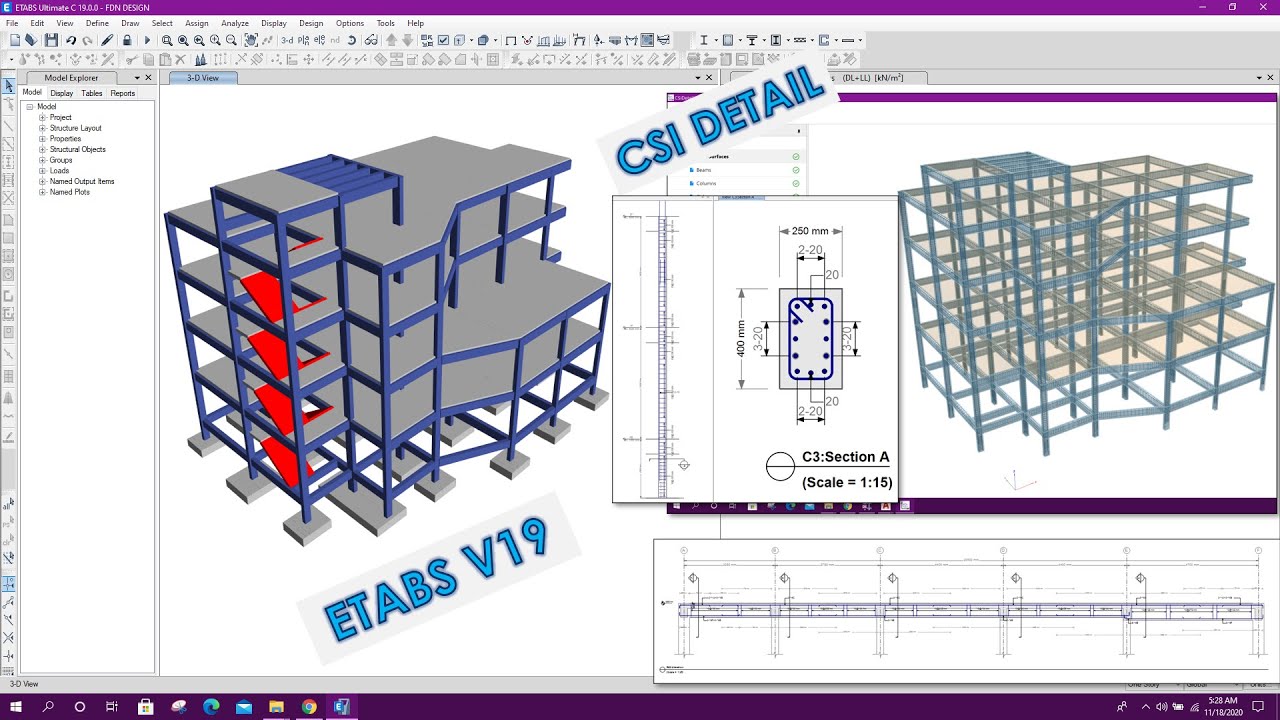Close the Model Explorer panel

149,78
